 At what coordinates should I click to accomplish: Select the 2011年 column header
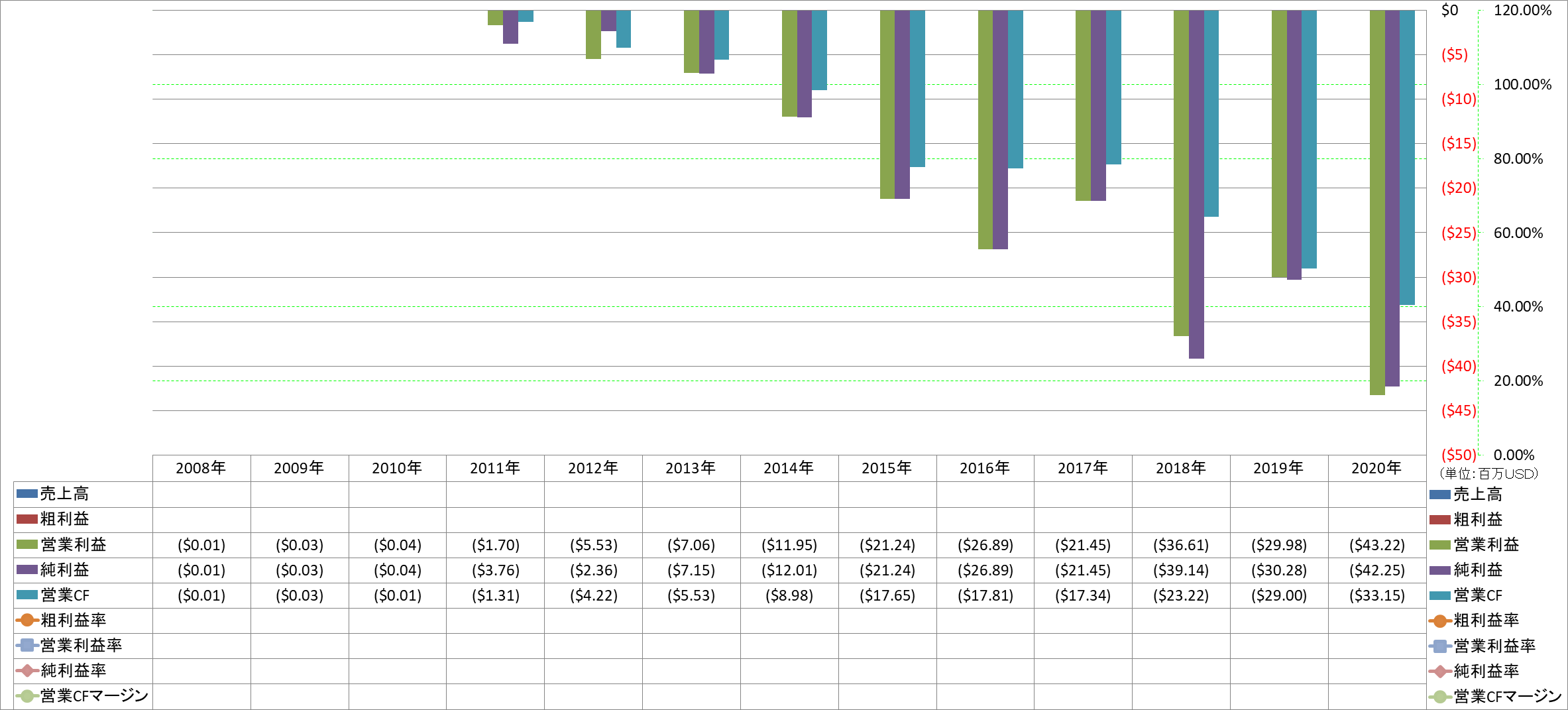(x=495, y=468)
